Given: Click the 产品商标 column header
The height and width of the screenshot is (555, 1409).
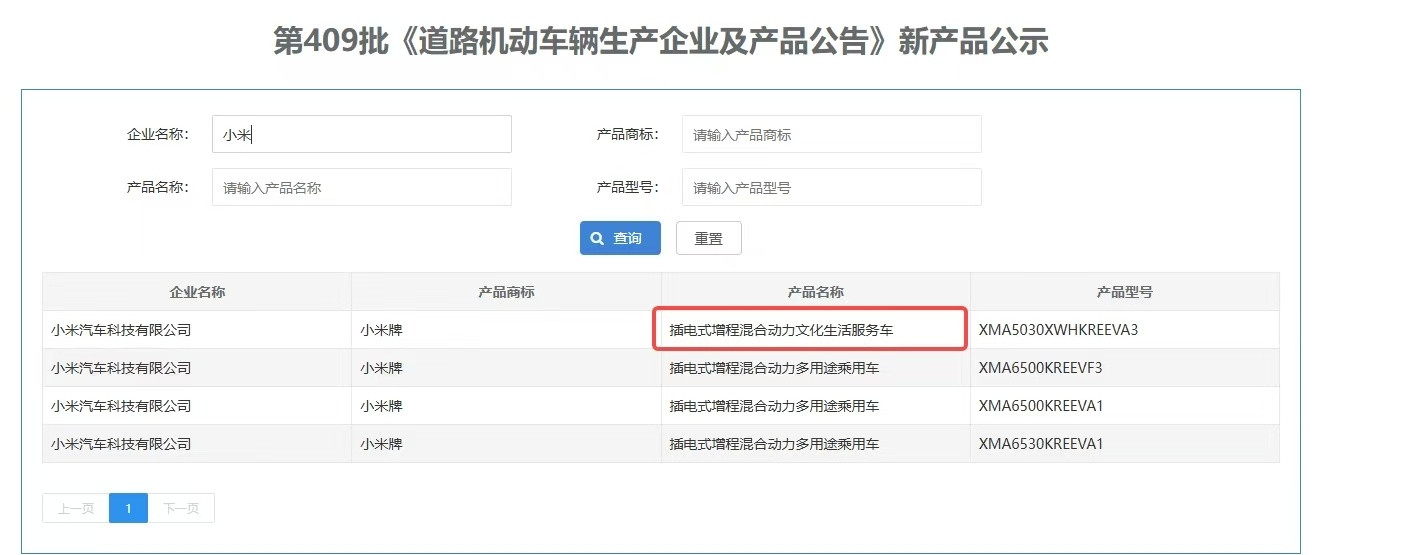Looking at the screenshot, I should (x=506, y=292).
